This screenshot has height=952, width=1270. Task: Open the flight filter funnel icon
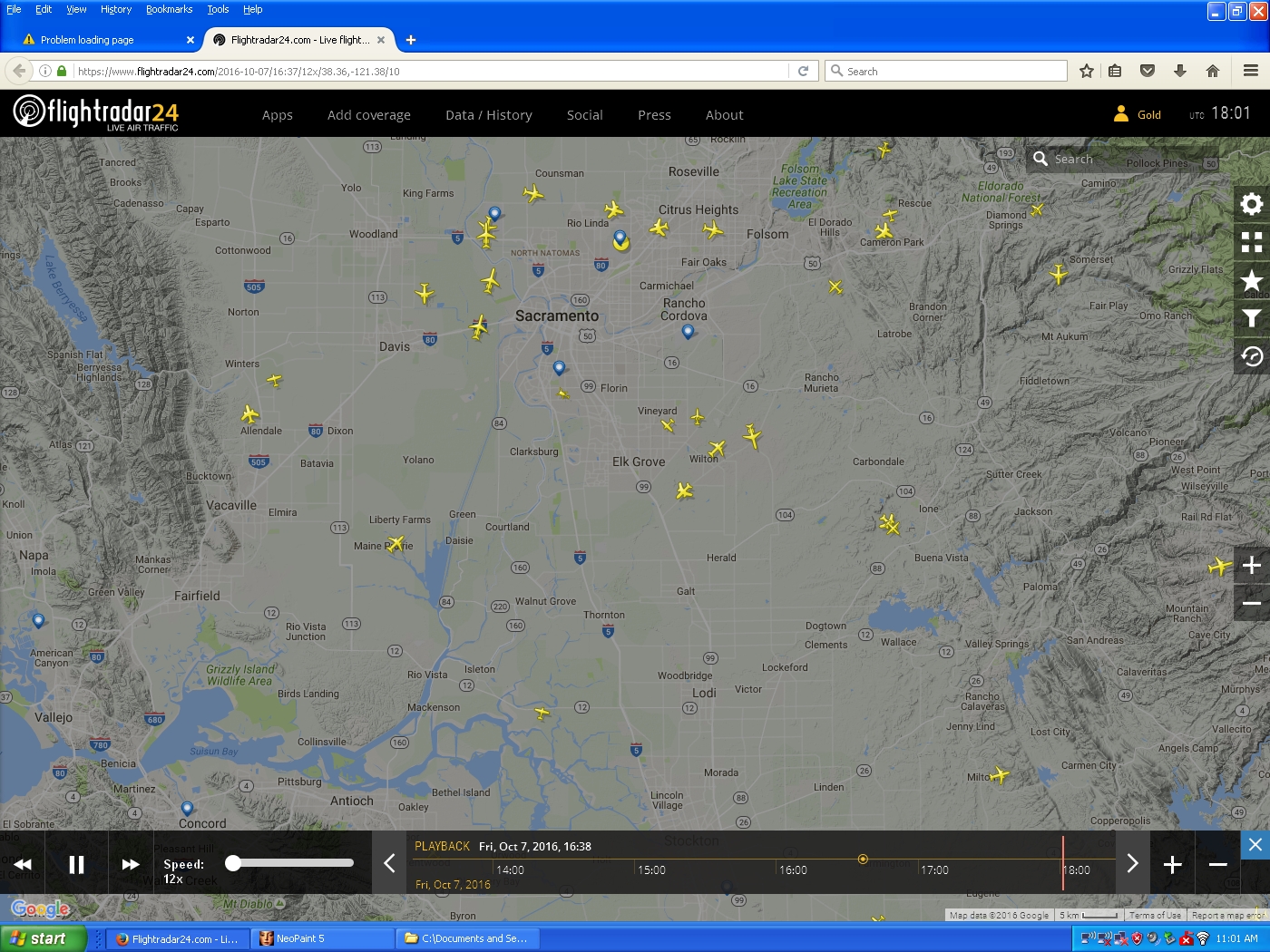pos(1252,318)
